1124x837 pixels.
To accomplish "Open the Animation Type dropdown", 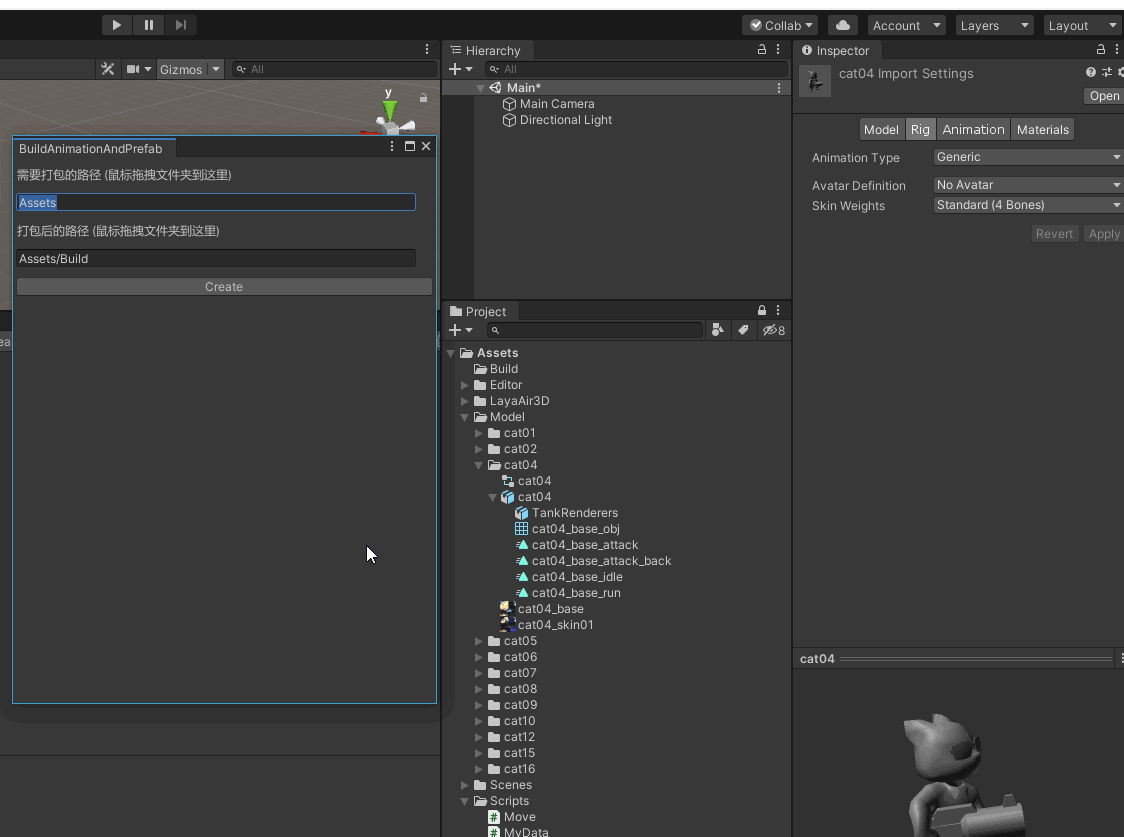I will (1028, 157).
